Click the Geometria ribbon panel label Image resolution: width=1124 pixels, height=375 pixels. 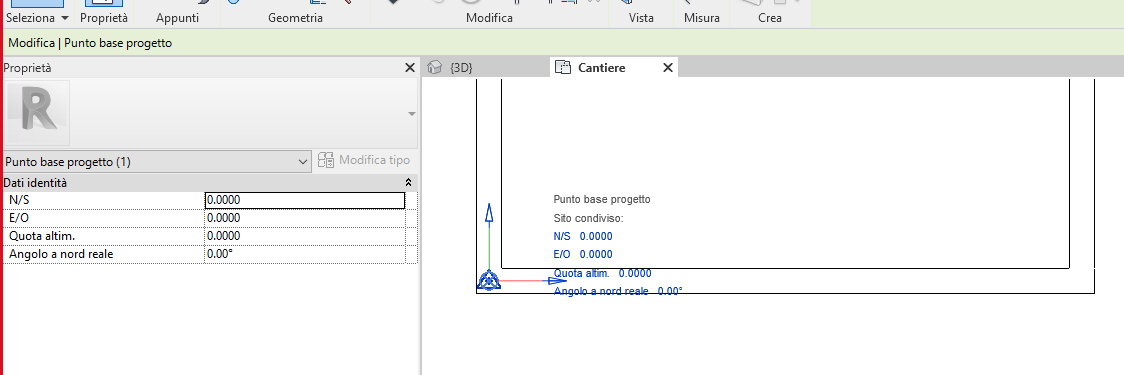295,17
